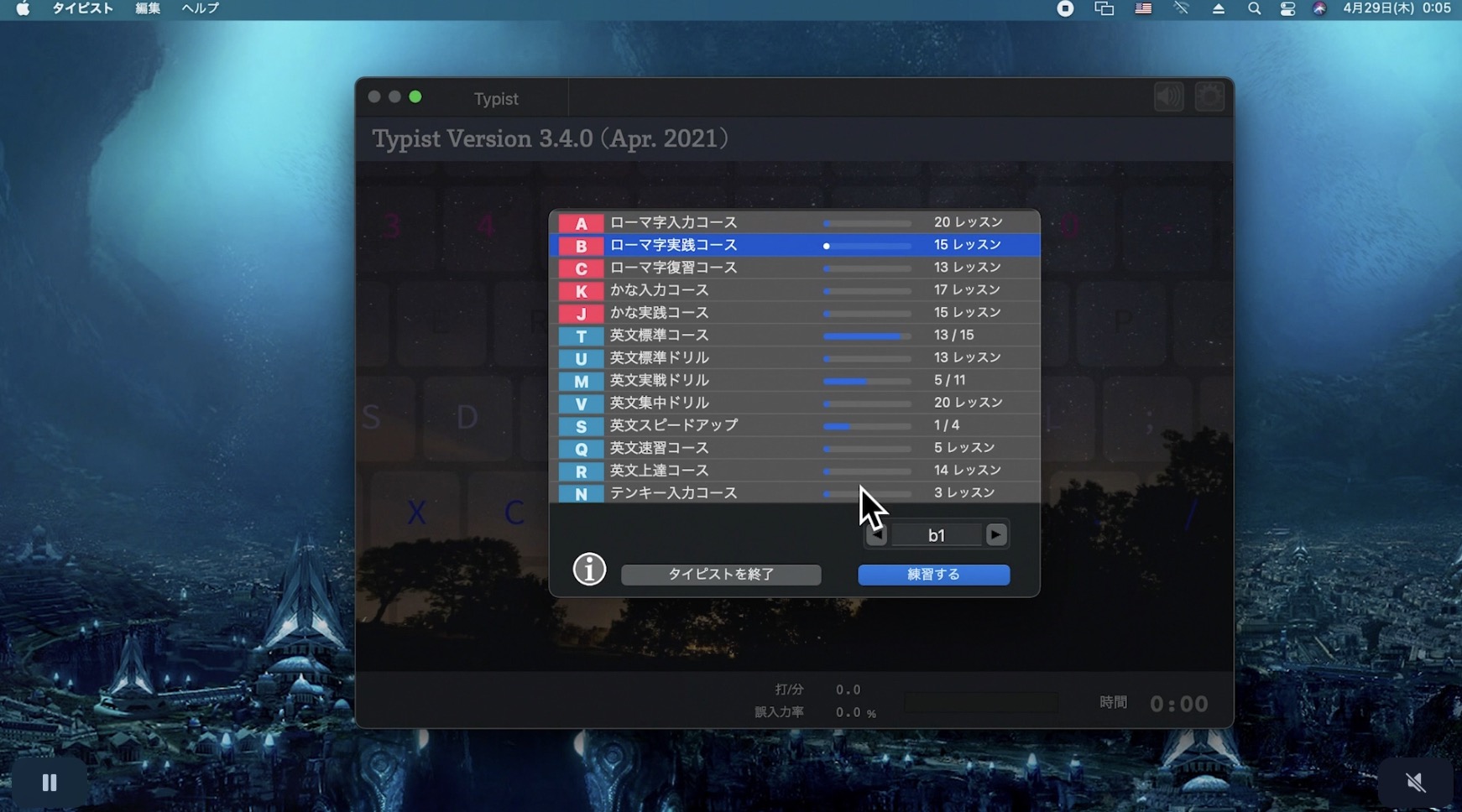Viewport: 1462px width, 812px height.
Task: Click progress bar of 英文実戦ドリル
Action: pos(867,382)
